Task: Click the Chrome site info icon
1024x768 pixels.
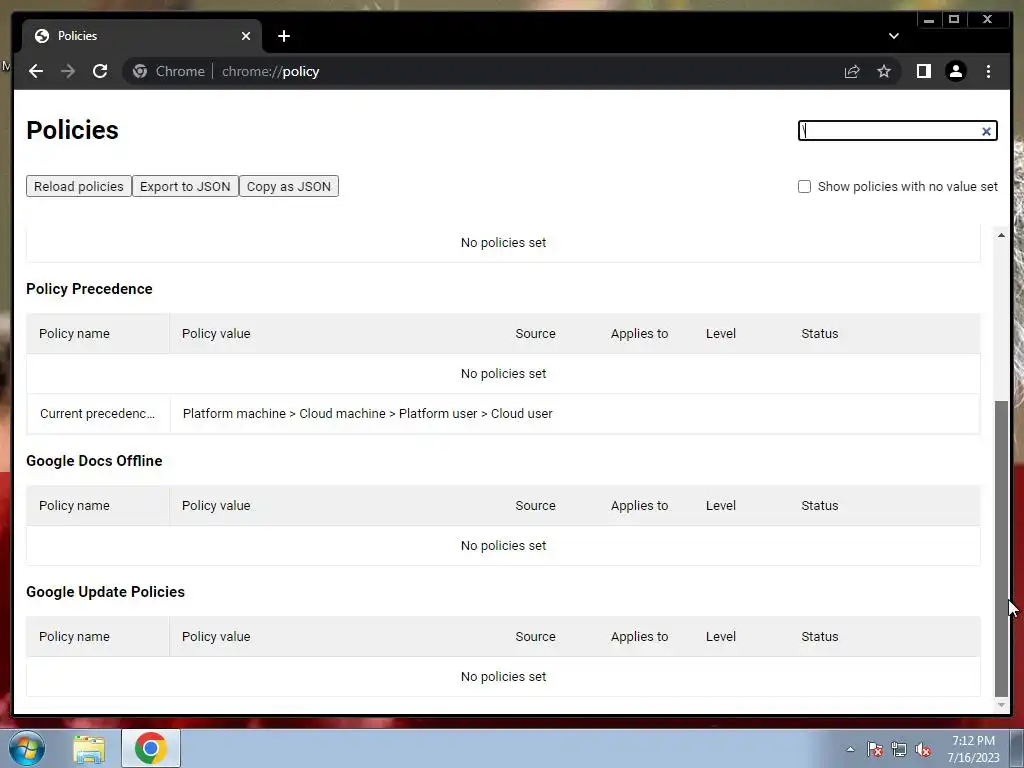Action: [140, 71]
